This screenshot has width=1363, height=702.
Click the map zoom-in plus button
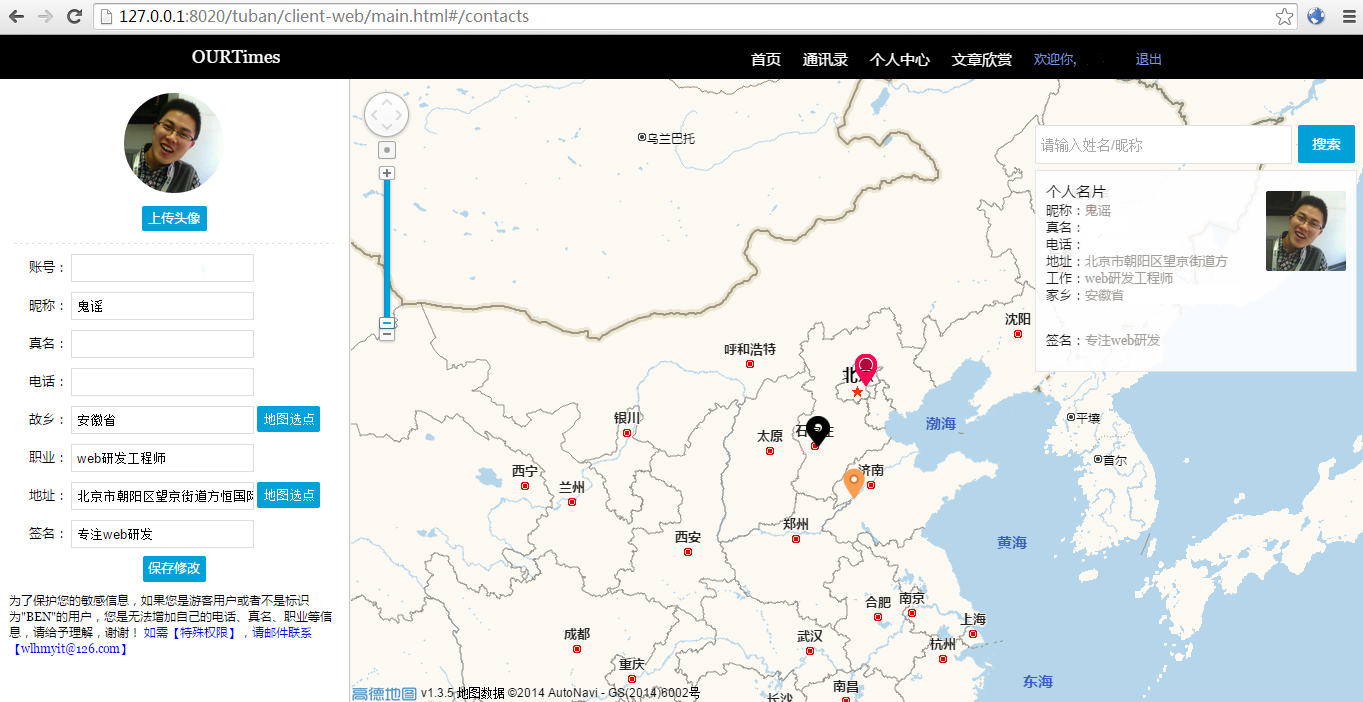point(387,173)
